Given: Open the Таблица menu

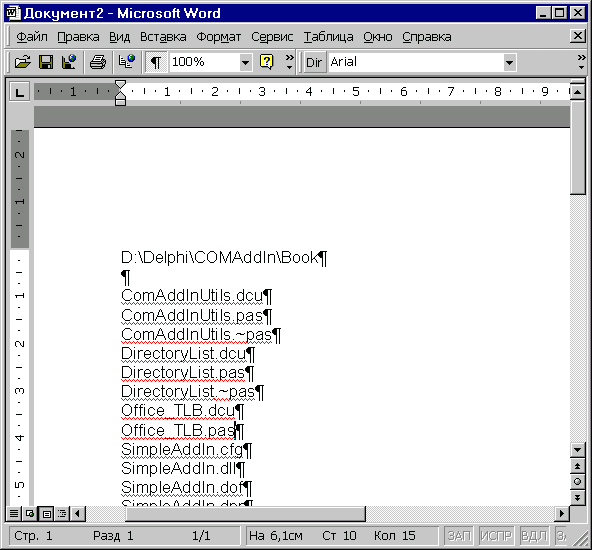Looking at the screenshot, I should point(328,37).
